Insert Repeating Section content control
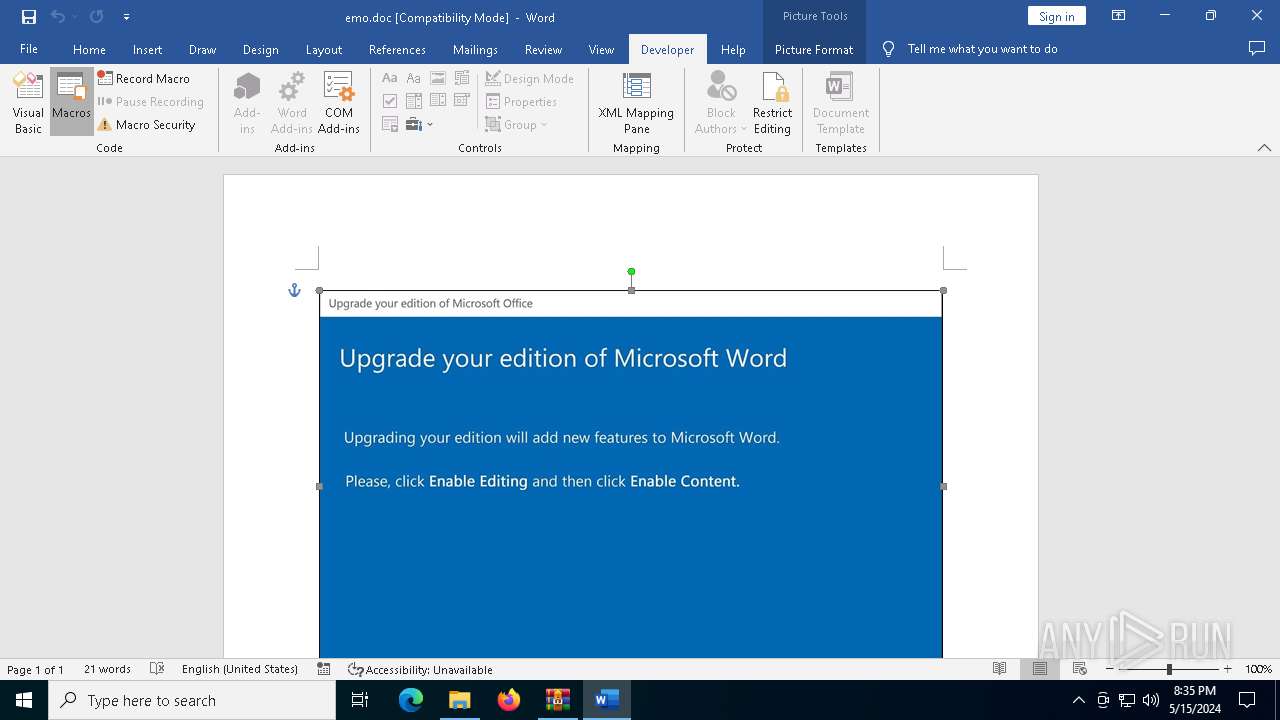The image size is (1280, 720). click(390, 125)
